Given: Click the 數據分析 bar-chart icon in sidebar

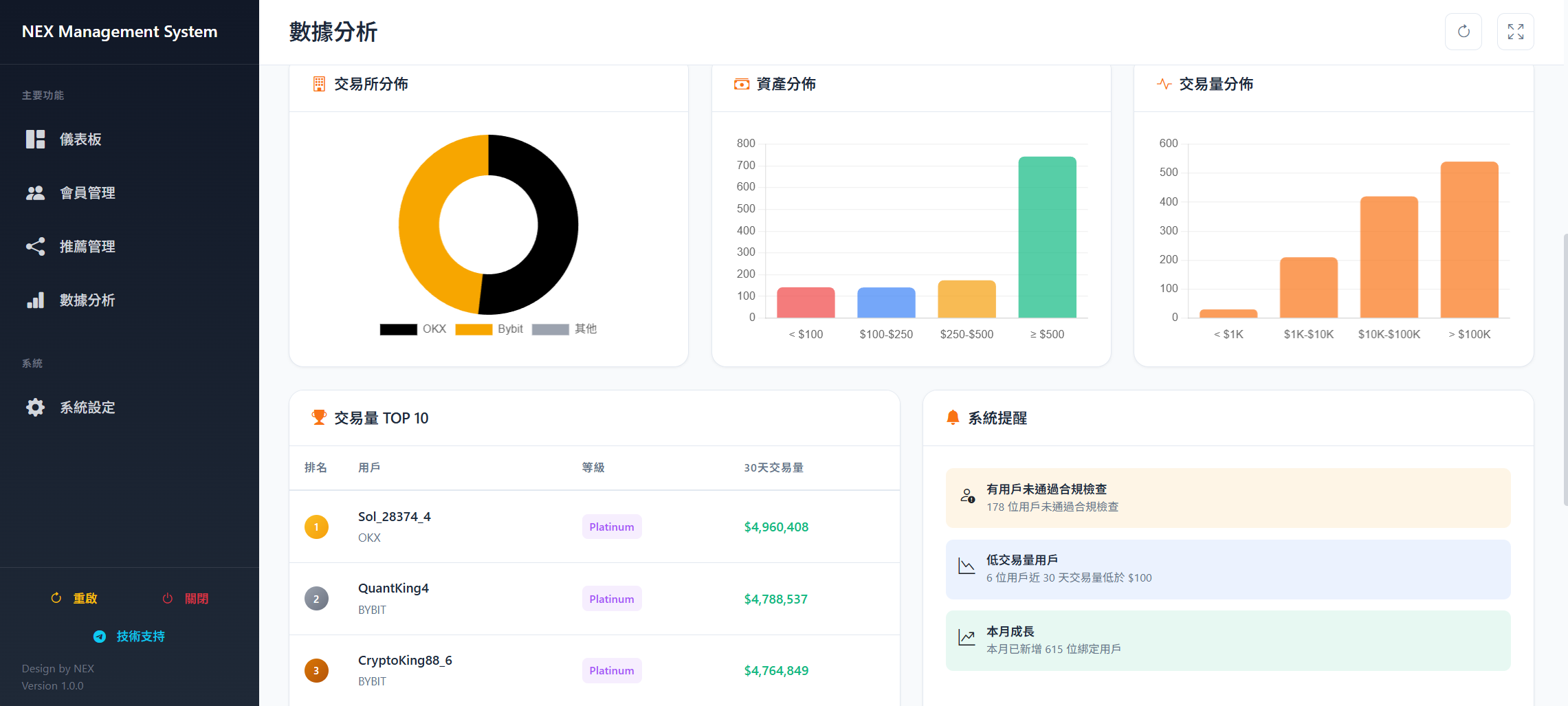Looking at the screenshot, I should (35, 300).
